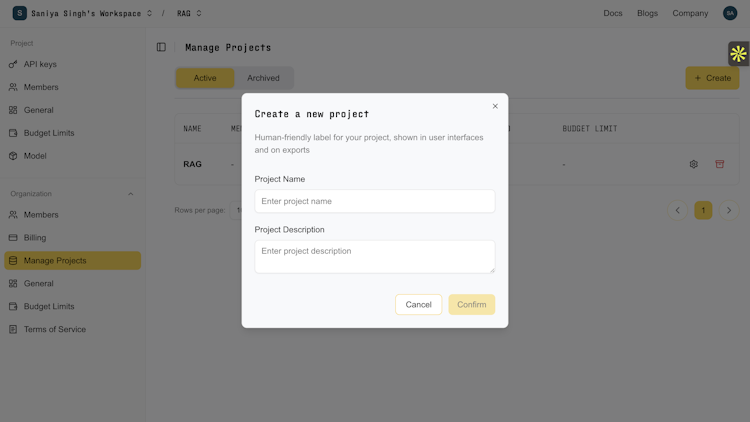Click the Confirm button

(472, 305)
